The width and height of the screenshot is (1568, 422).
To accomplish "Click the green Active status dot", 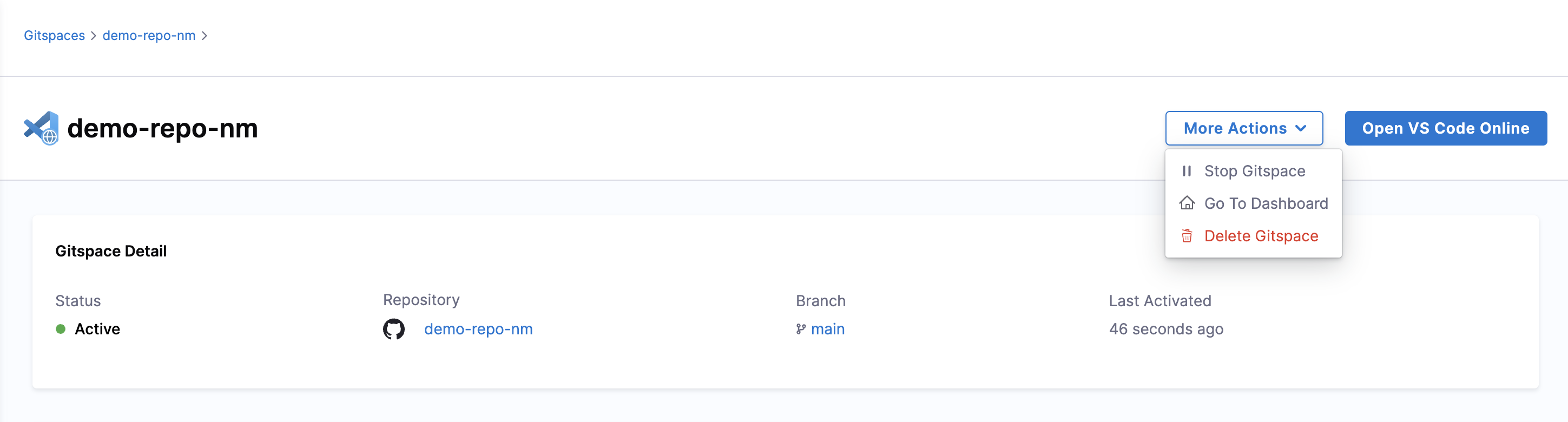I will (61, 329).
